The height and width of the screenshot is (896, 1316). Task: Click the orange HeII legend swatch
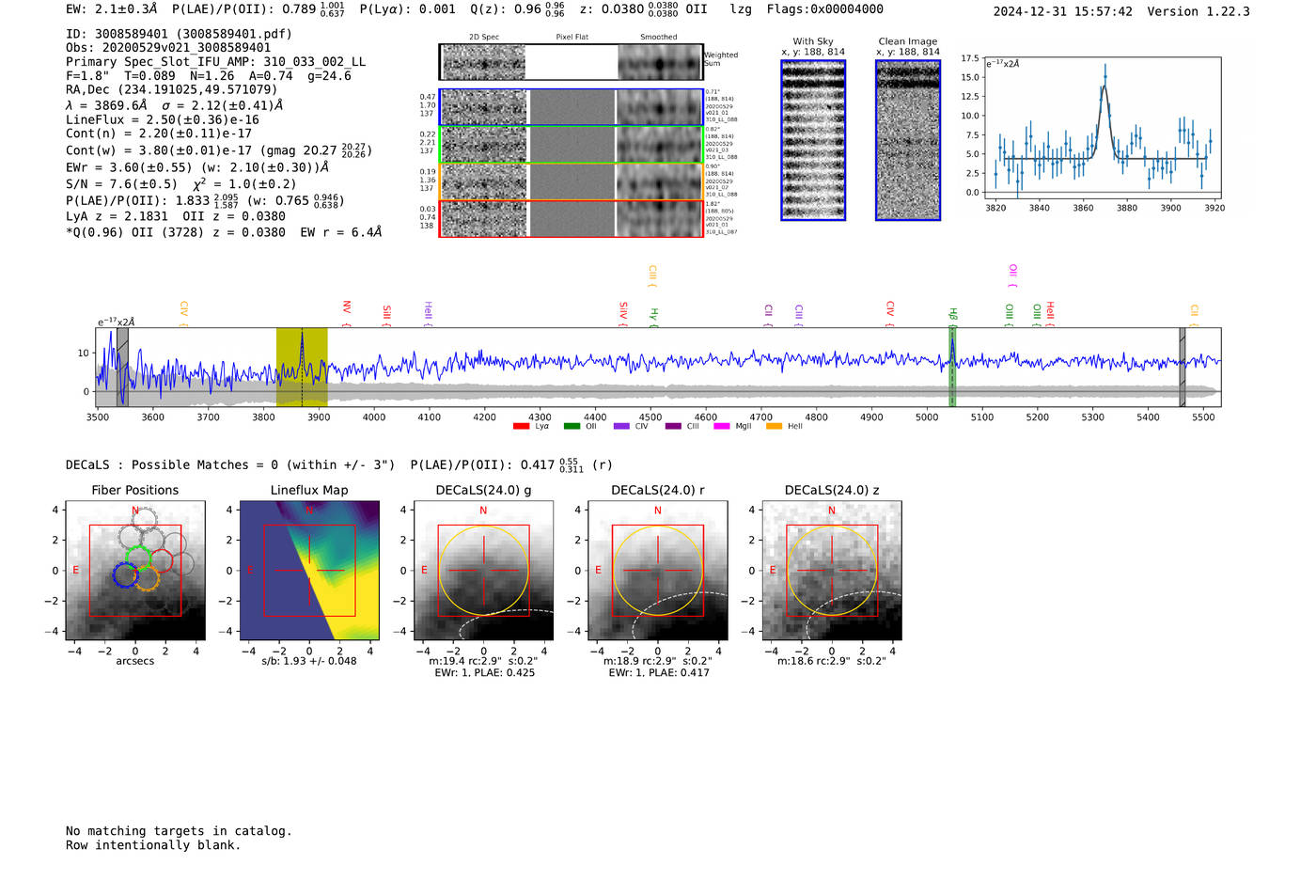pos(775,427)
